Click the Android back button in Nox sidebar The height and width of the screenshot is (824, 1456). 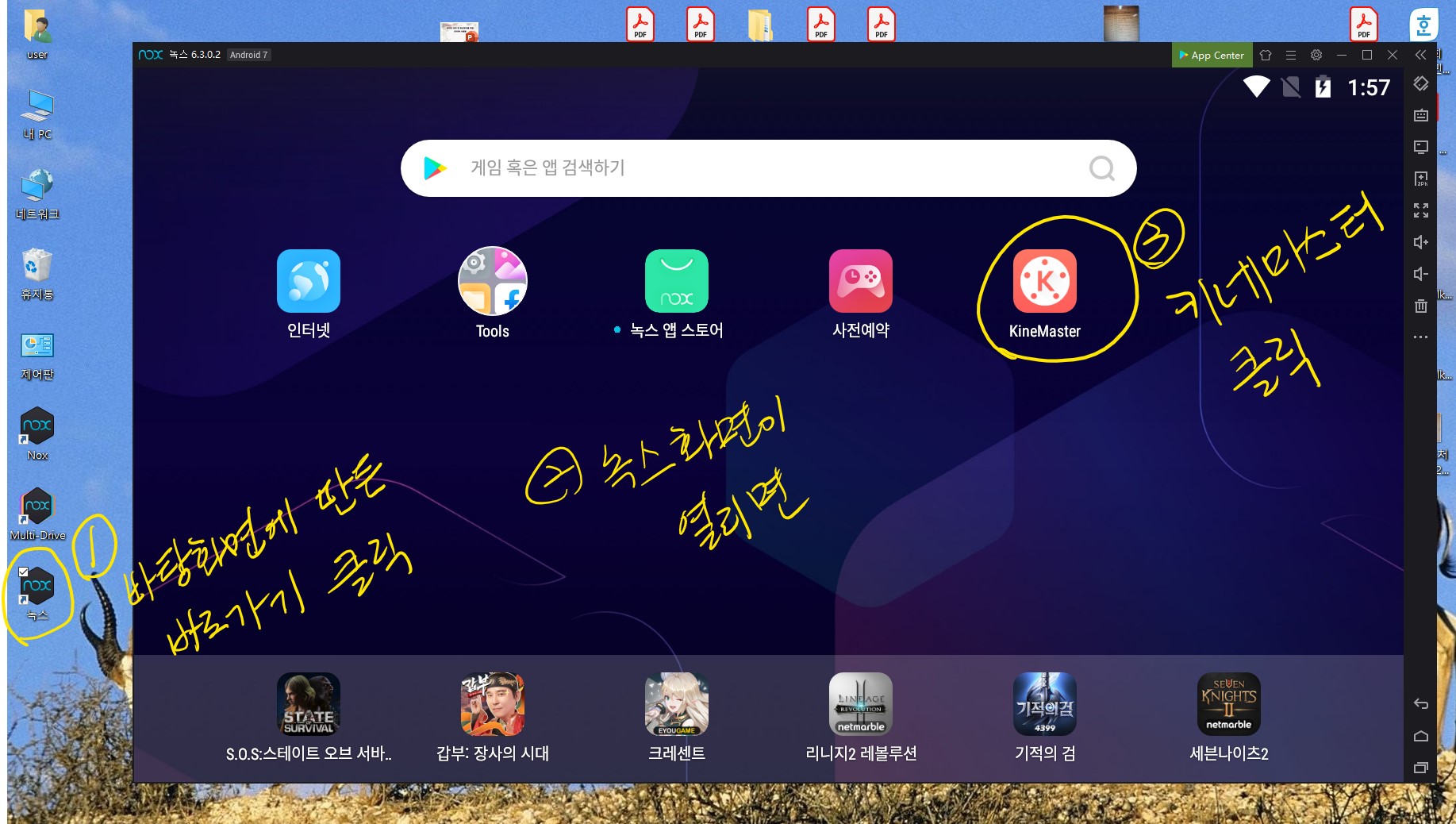coord(1421,704)
